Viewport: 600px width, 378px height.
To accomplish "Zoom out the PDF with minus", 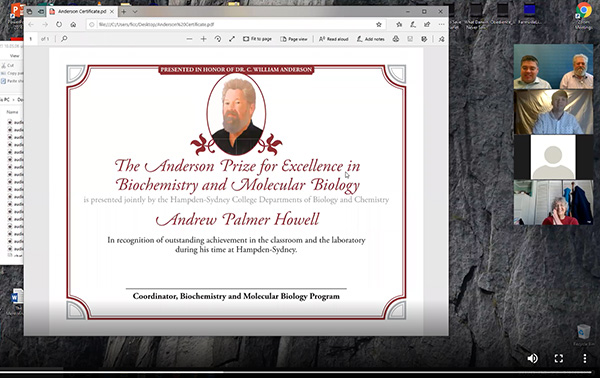I will pos(189,39).
